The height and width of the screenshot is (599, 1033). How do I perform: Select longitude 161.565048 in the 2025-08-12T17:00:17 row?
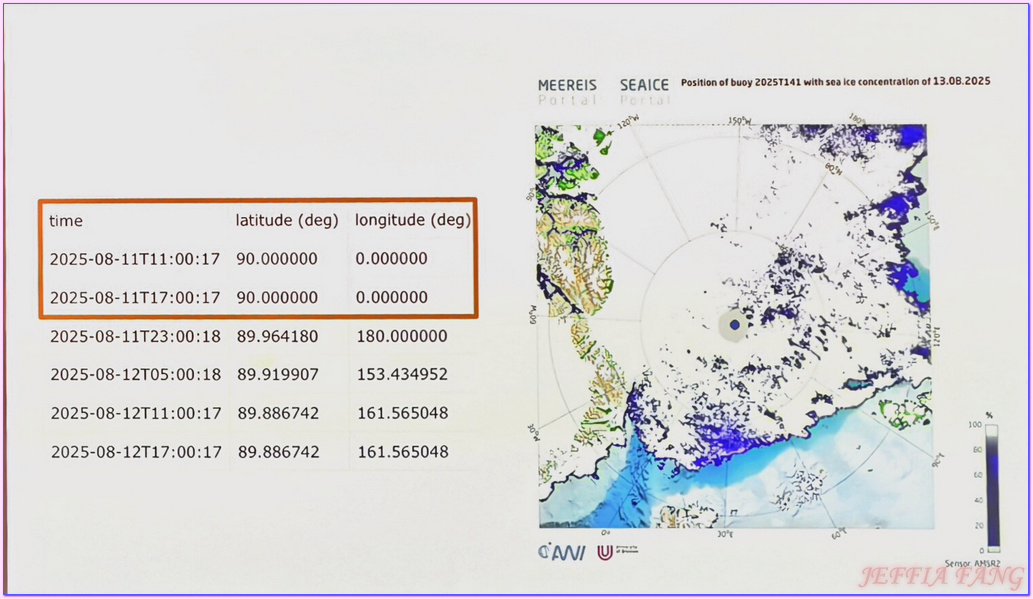(403, 453)
